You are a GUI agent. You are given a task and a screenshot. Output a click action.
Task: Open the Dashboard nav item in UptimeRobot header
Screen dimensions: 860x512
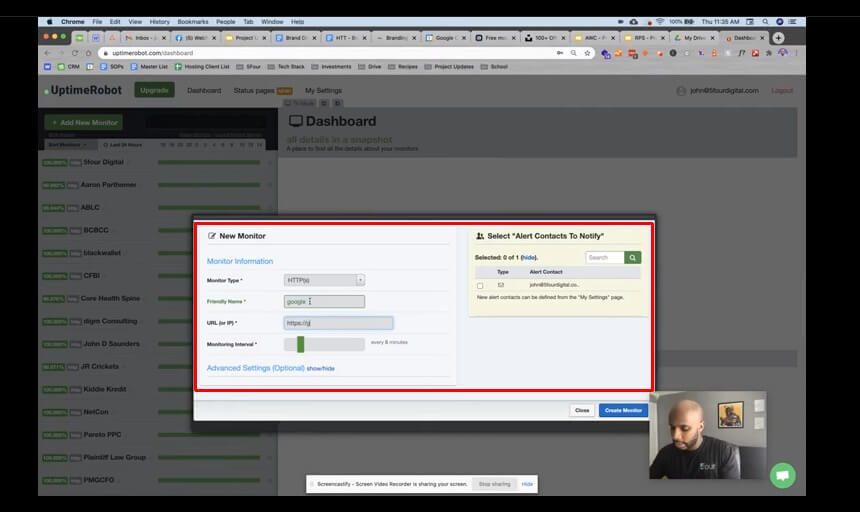[204, 90]
